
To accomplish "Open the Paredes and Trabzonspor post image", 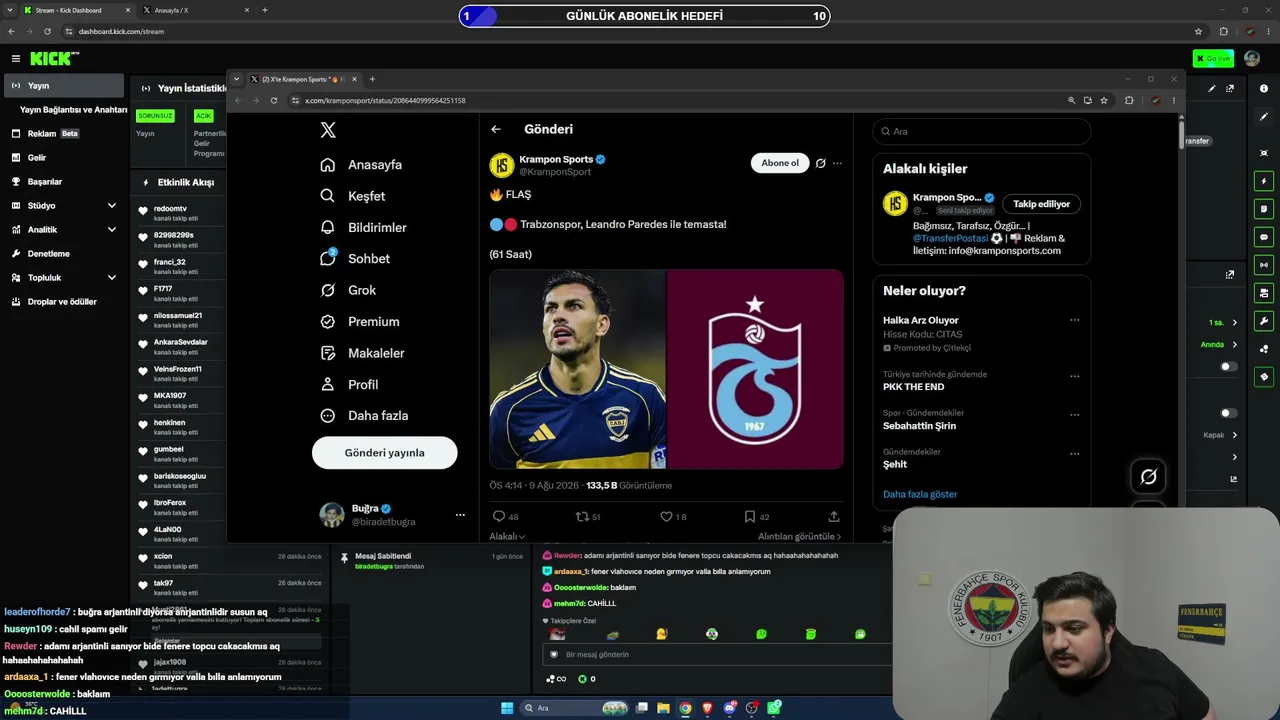I will click(666, 369).
